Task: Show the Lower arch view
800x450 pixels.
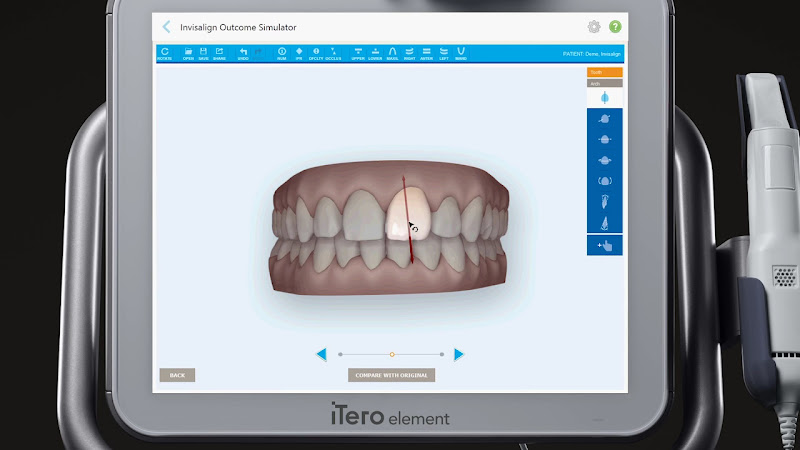Action: tap(376, 51)
